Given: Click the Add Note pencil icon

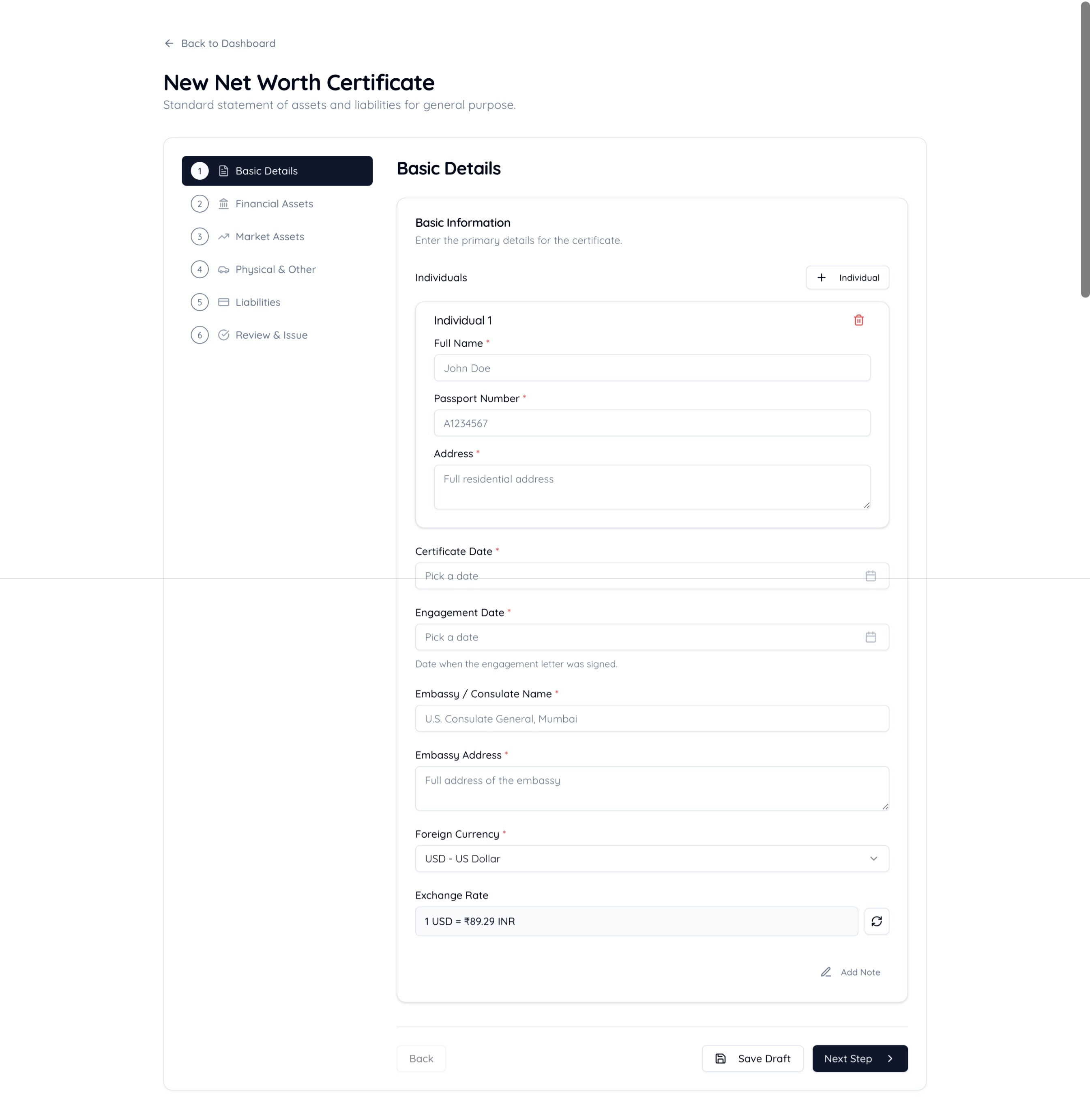Looking at the screenshot, I should (x=826, y=972).
